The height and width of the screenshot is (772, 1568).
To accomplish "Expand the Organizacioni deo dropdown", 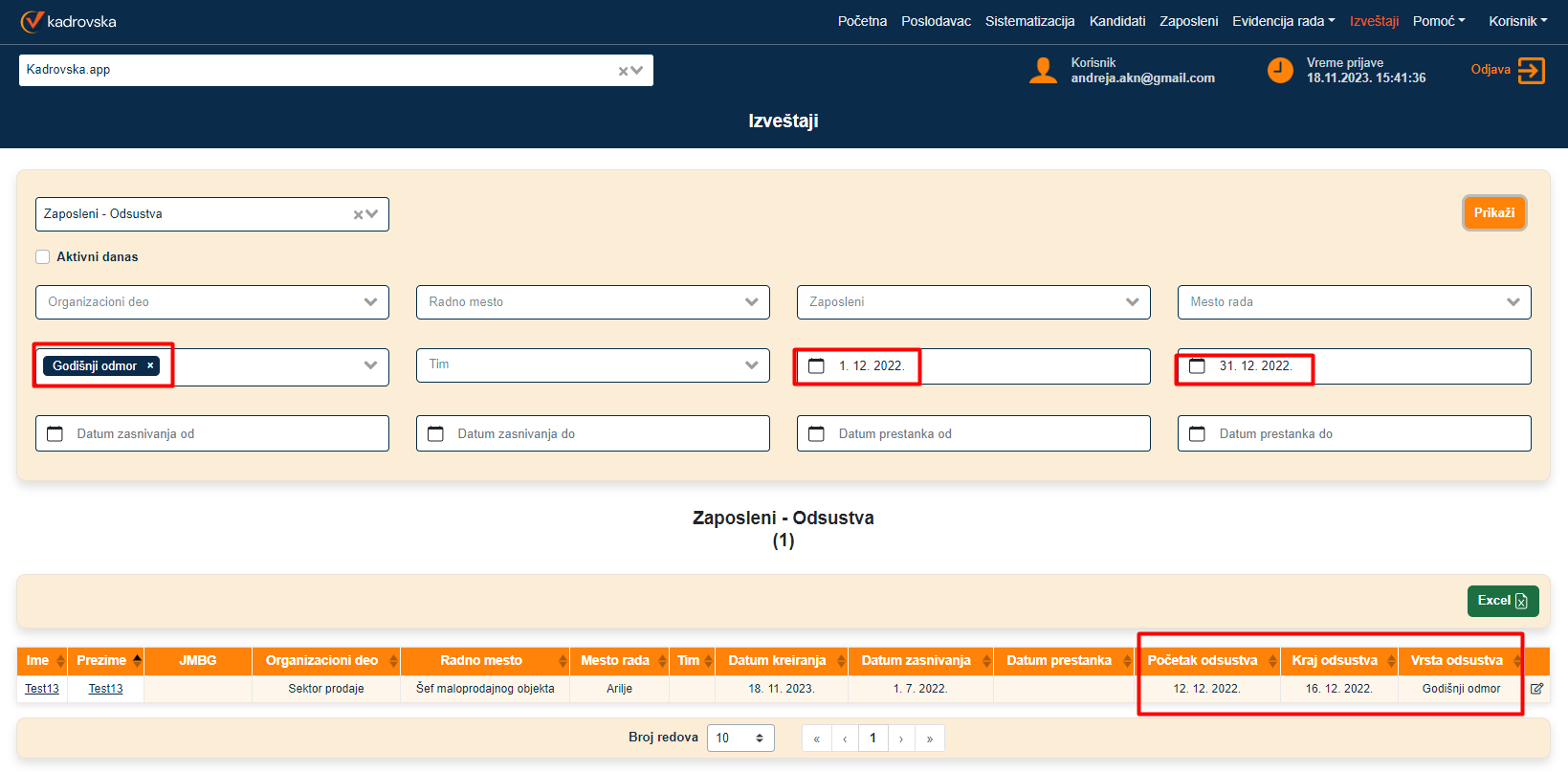I will point(370,302).
